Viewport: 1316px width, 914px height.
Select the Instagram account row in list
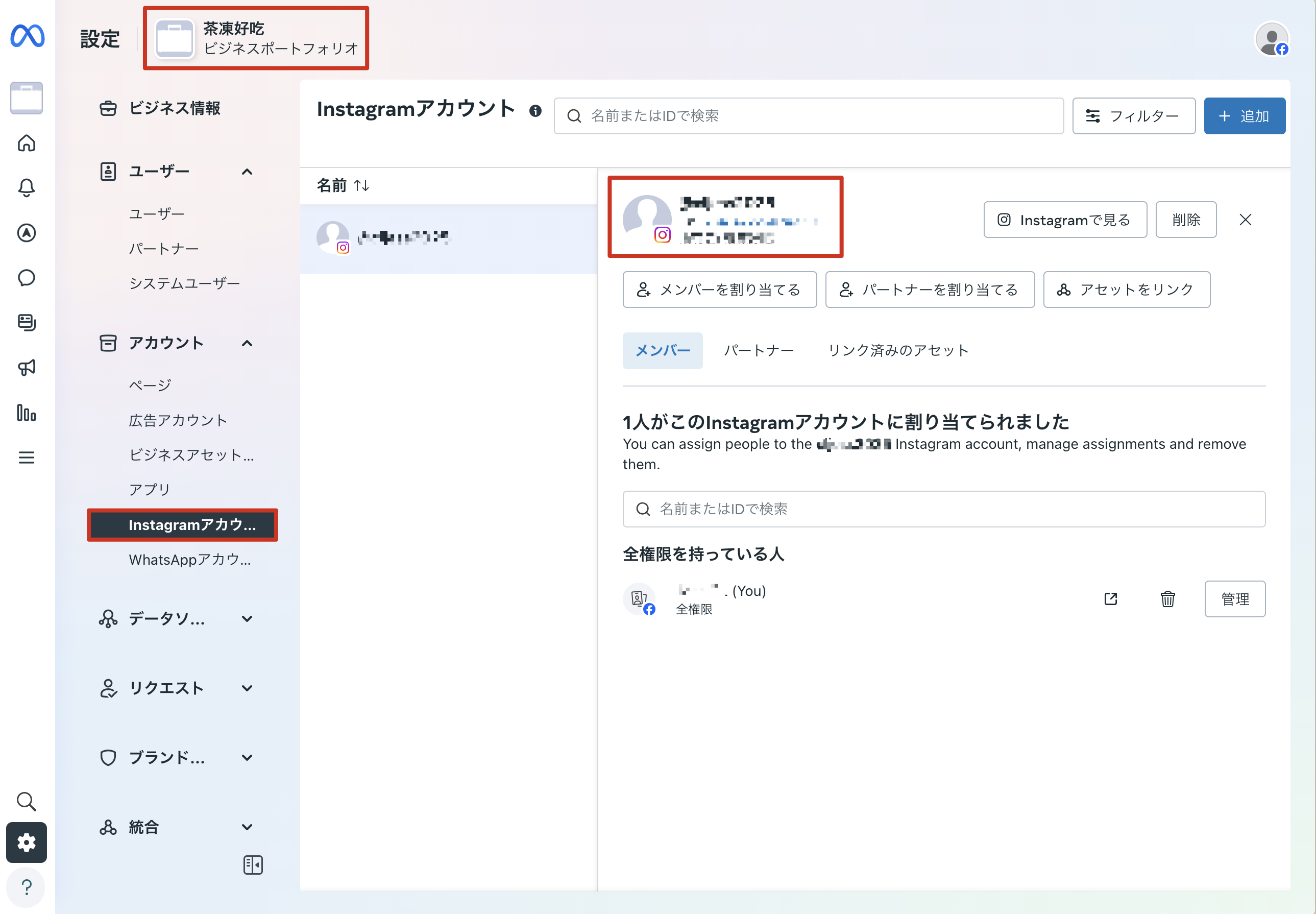point(448,238)
